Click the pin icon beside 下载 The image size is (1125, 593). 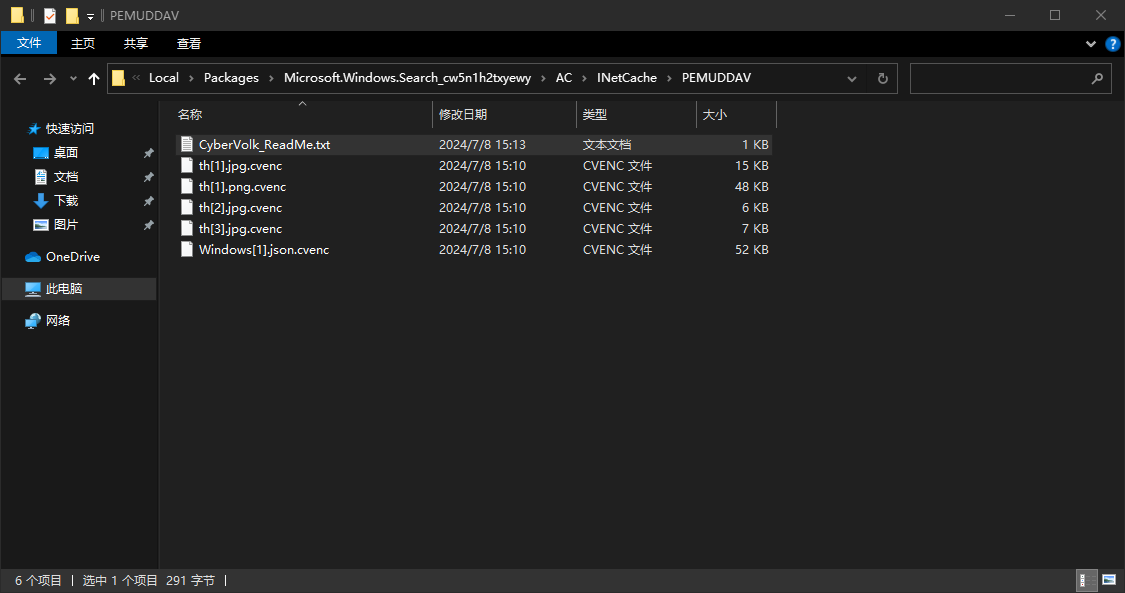click(149, 201)
